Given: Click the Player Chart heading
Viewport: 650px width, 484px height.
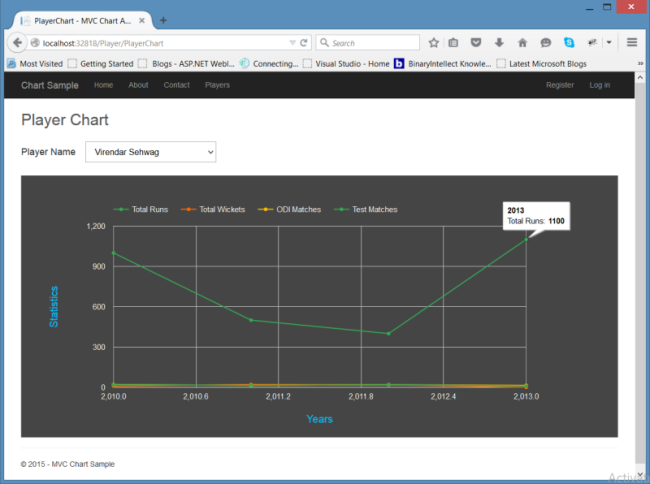Looking at the screenshot, I should point(65,120).
